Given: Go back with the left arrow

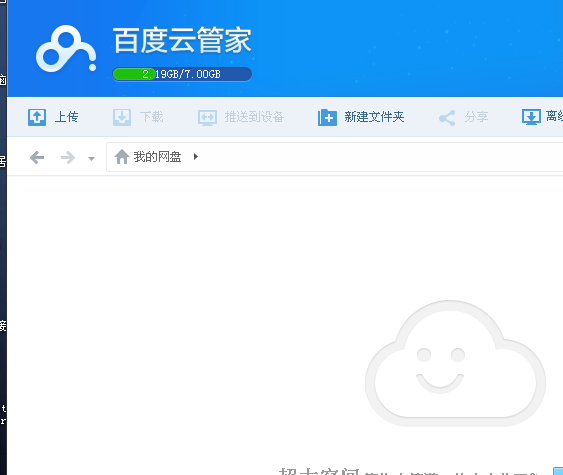Looking at the screenshot, I should tap(37, 157).
